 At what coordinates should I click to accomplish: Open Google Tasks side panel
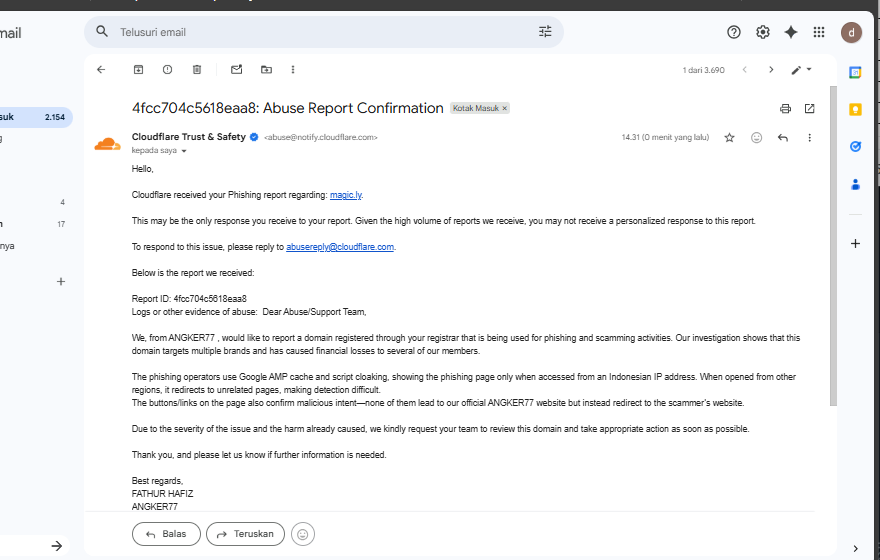tap(855, 146)
